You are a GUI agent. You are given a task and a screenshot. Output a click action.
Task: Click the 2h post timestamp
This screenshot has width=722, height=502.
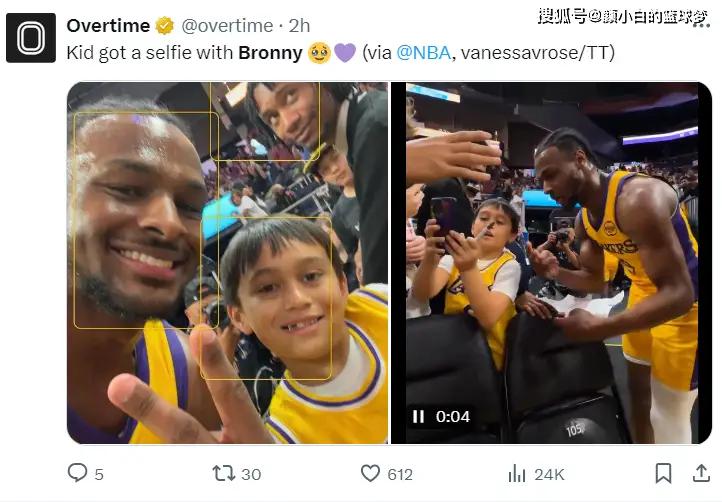[300, 25]
